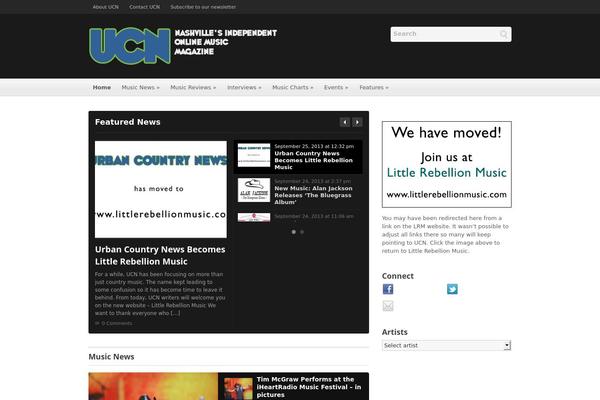The image size is (600, 400).
Task: Click the UCN logo
Action: tap(130, 46)
